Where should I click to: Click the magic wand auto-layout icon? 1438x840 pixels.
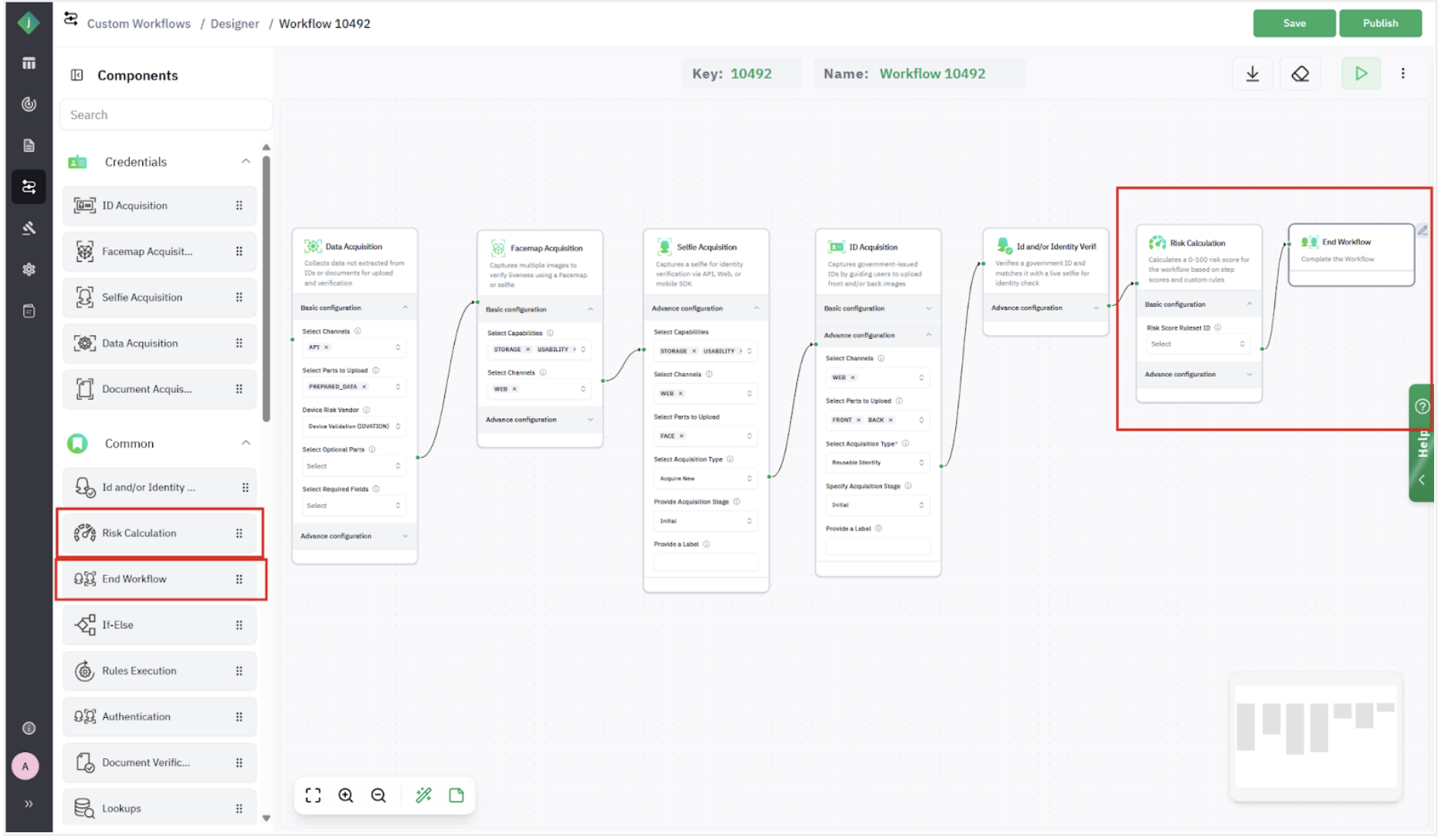(x=423, y=795)
